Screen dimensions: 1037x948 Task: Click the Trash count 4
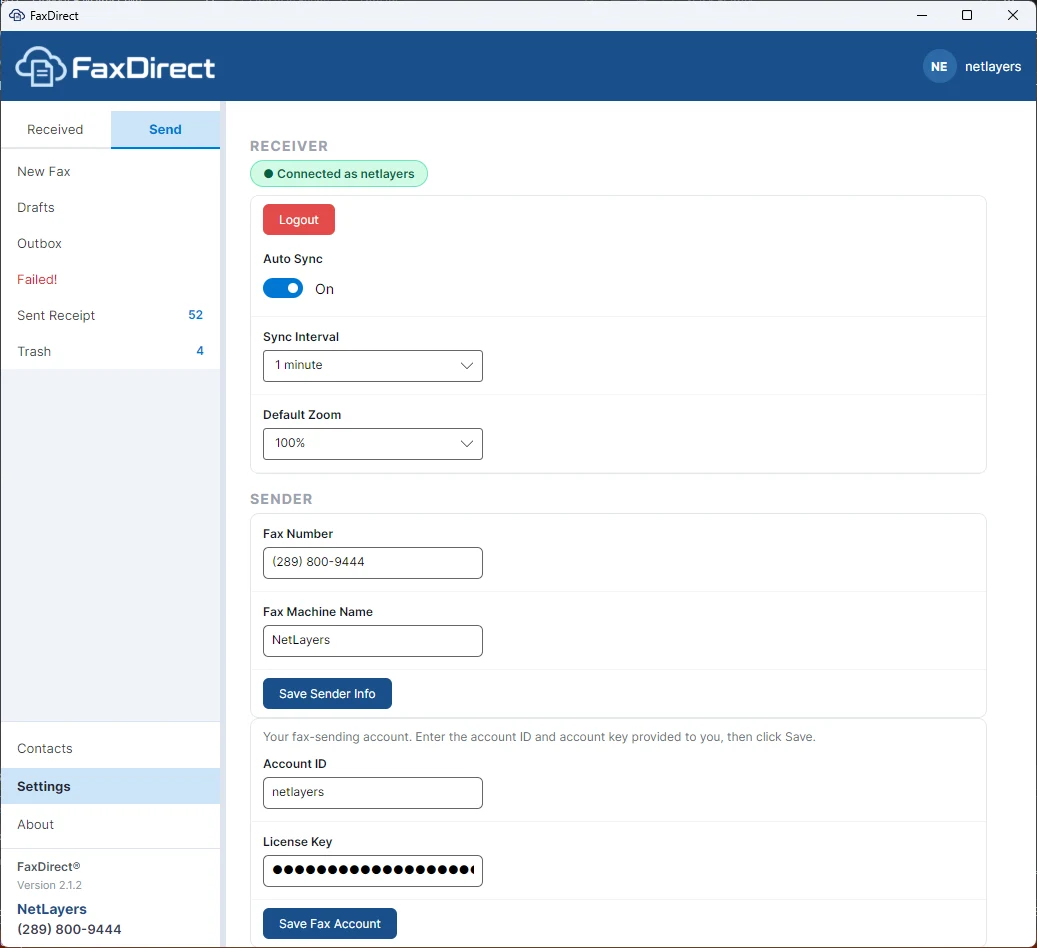pos(200,351)
